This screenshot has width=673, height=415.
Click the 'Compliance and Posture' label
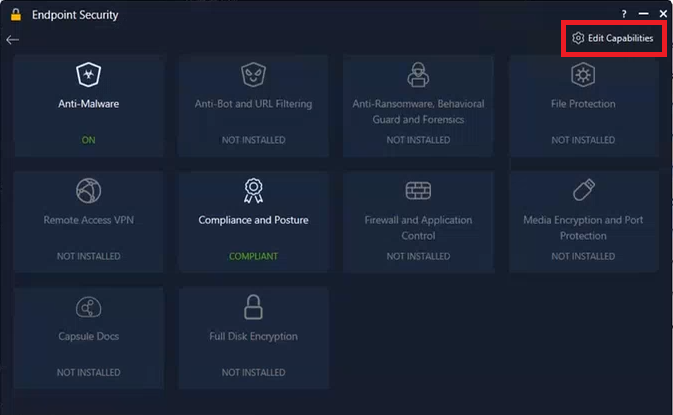[253, 220]
